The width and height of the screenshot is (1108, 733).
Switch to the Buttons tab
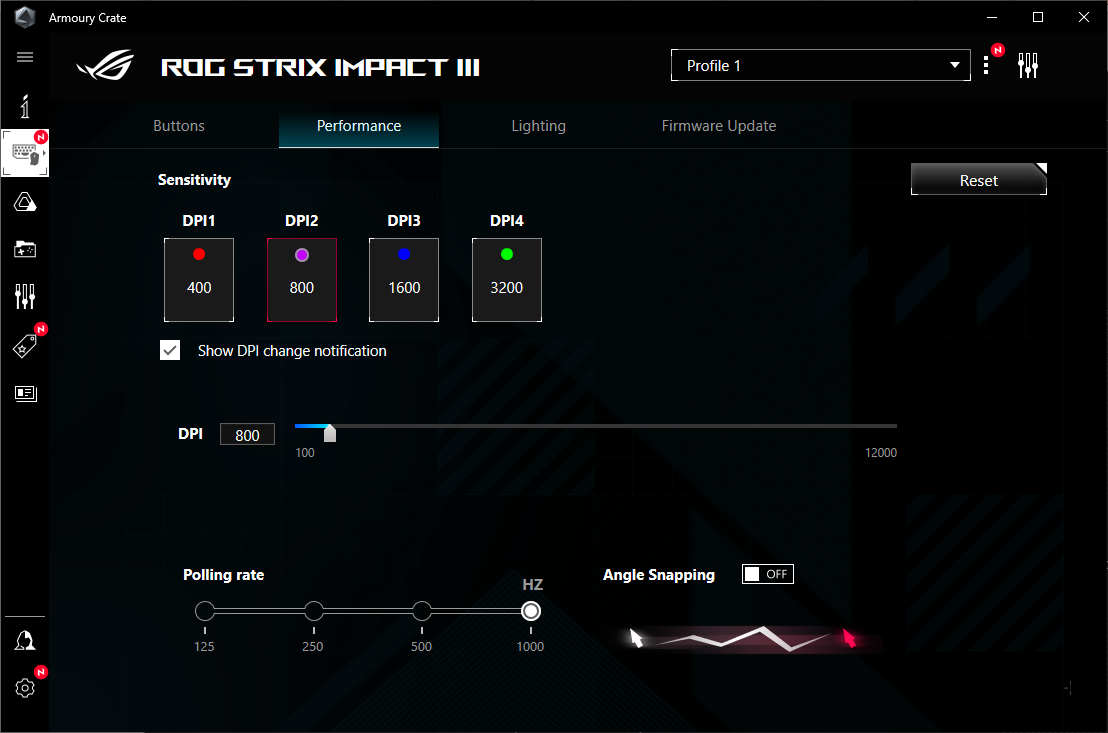(x=179, y=126)
